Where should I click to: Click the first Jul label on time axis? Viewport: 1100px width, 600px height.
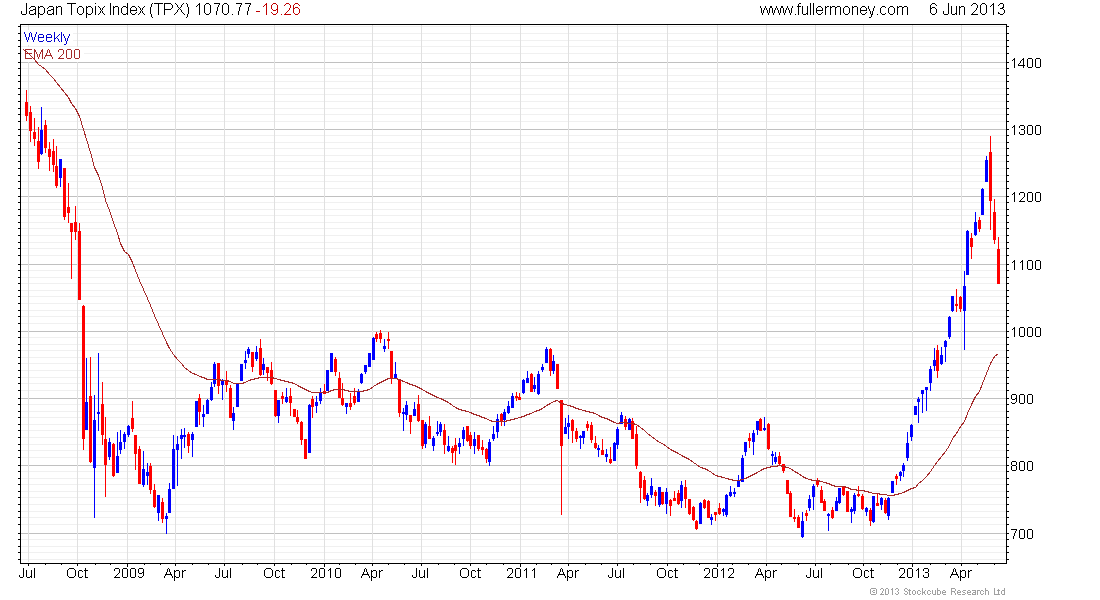[x=27, y=573]
